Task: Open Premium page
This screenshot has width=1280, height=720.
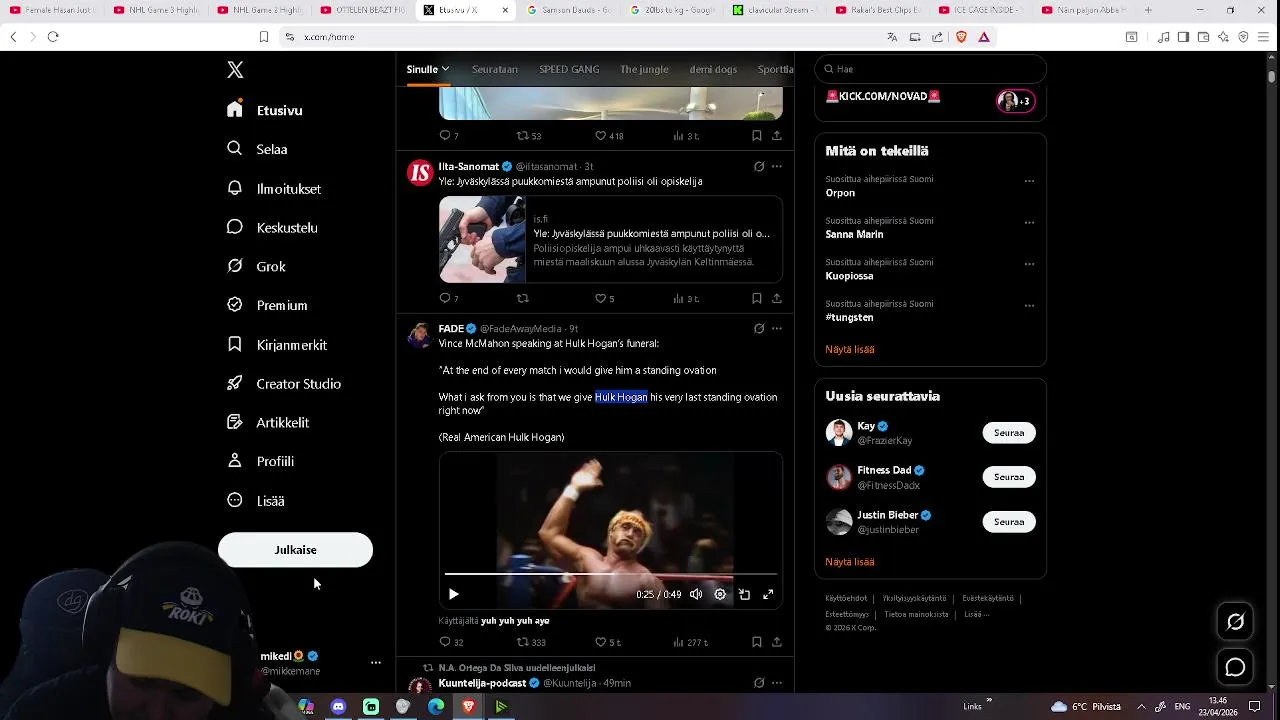Action: coord(267,305)
